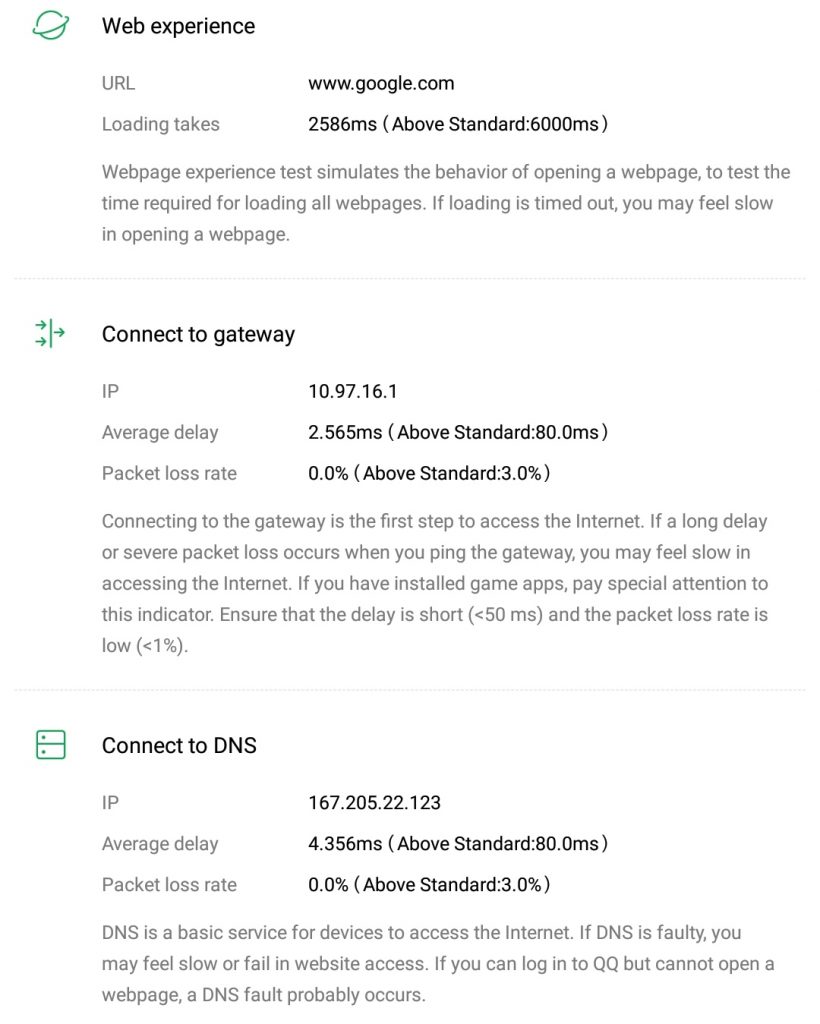Click the 4.356ms DNS average delay value
The width and height of the screenshot is (820, 1024).
click(458, 844)
